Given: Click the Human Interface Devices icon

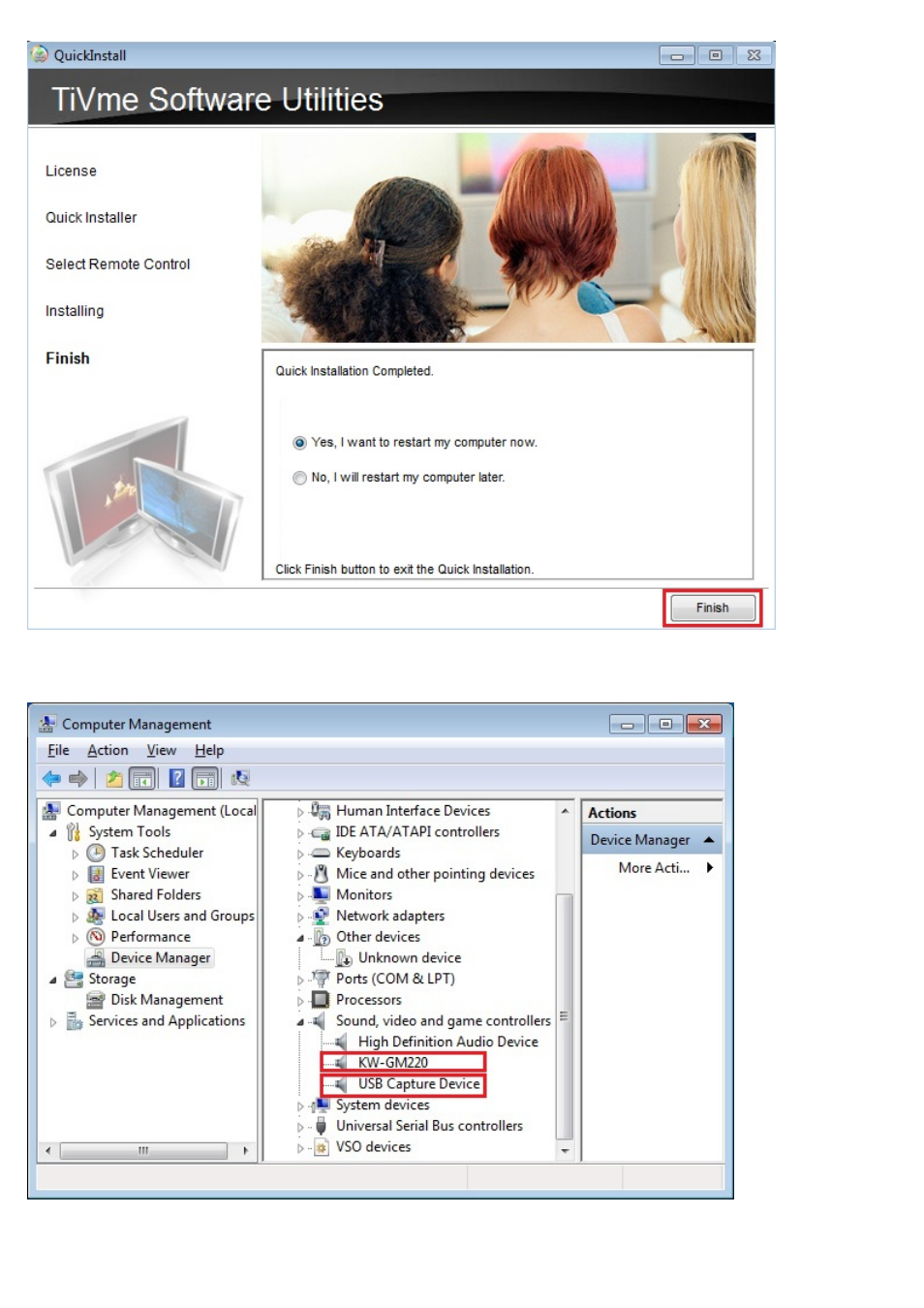Looking at the screenshot, I should [x=321, y=811].
